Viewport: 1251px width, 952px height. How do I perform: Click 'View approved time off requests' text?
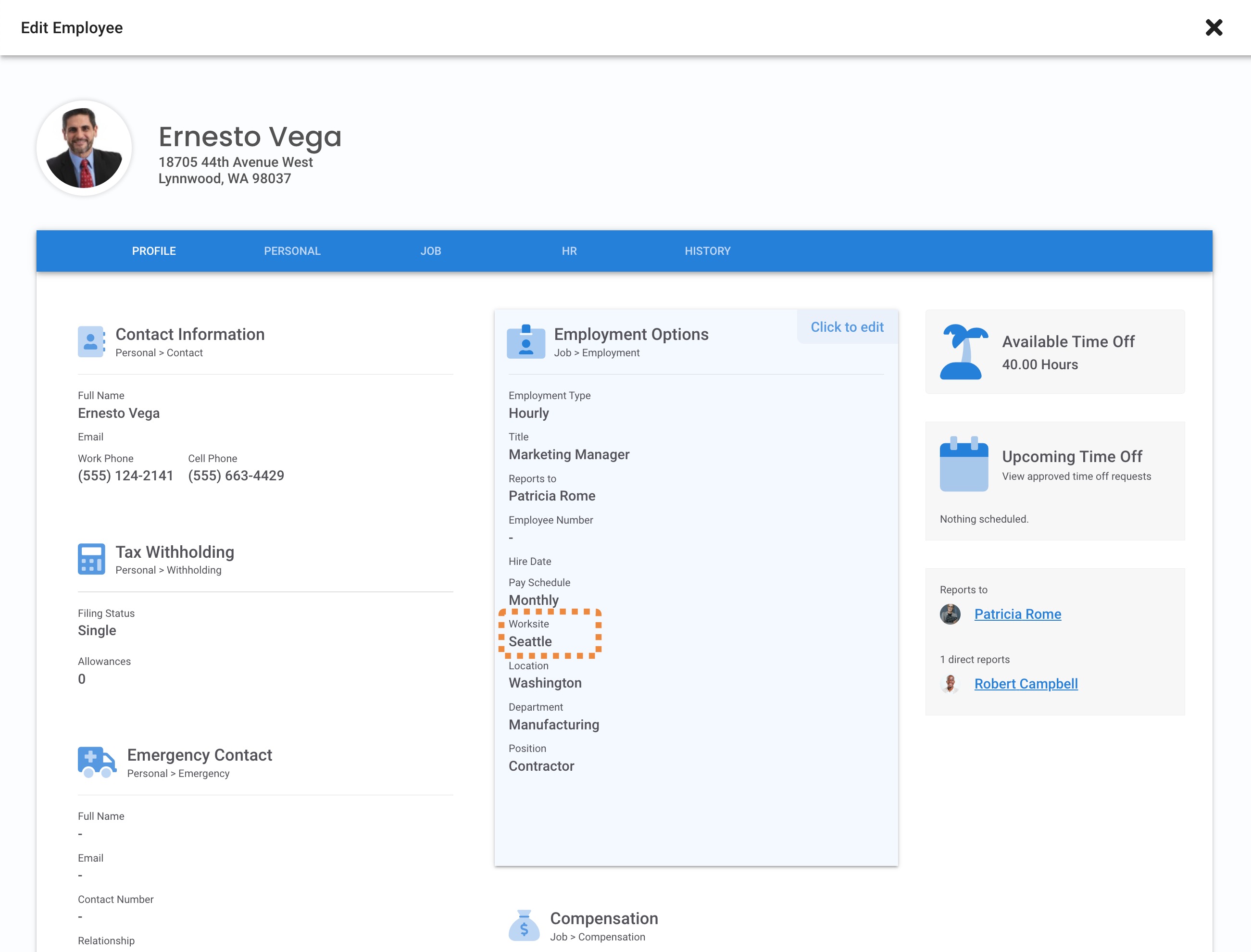tap(1076, 476)
